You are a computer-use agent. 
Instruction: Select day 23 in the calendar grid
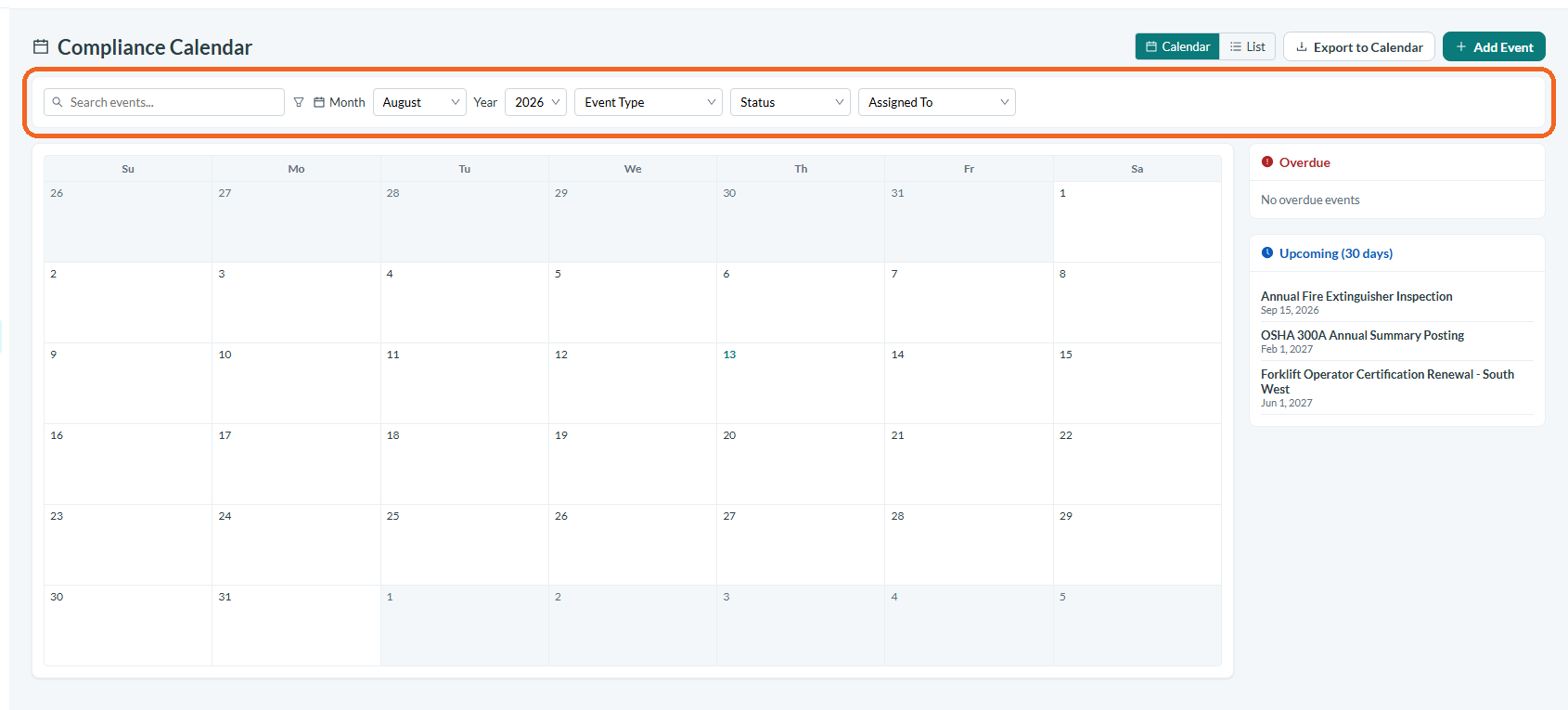[128, 545]
